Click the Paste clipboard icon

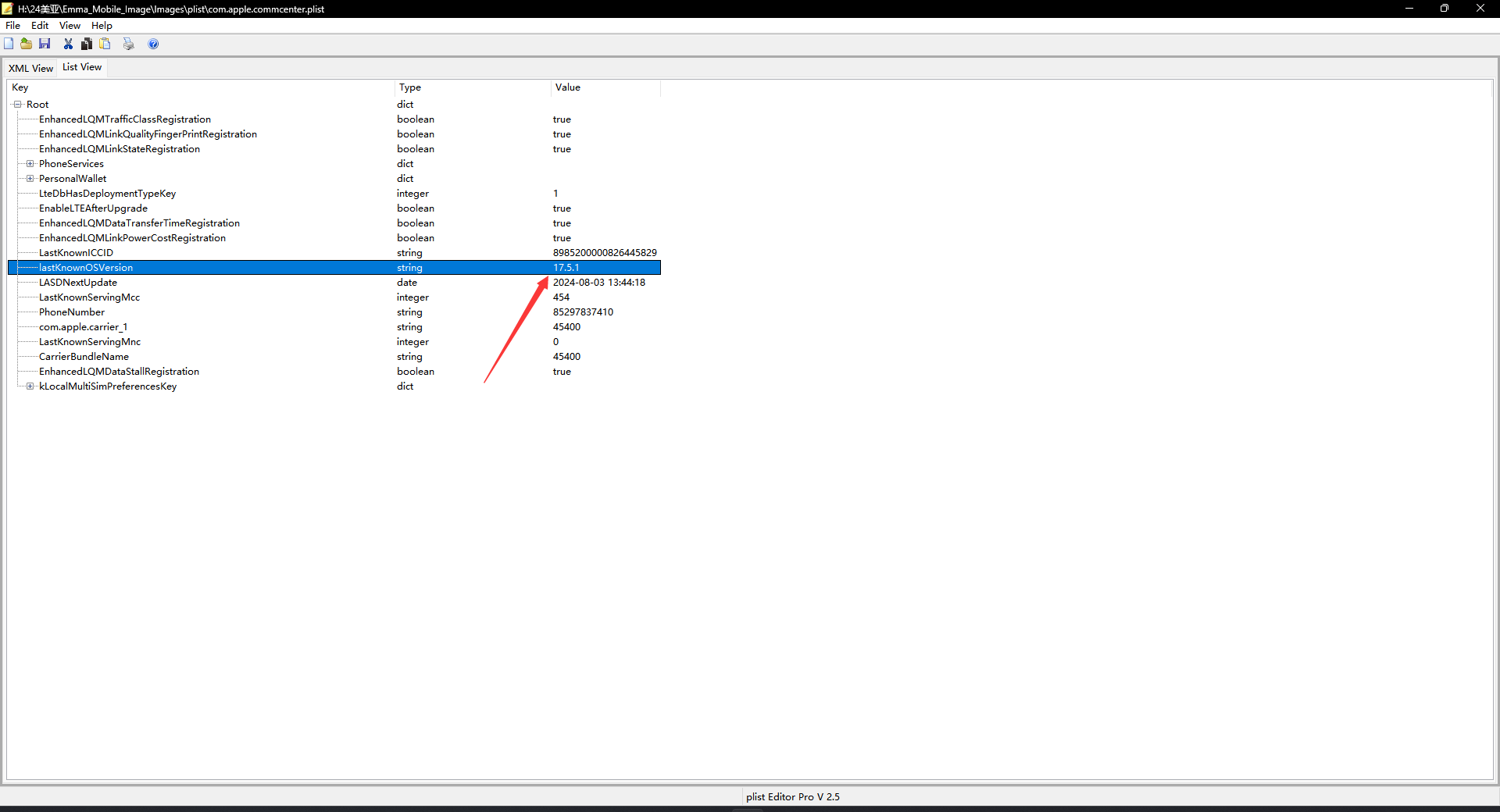tap(105, 44)
